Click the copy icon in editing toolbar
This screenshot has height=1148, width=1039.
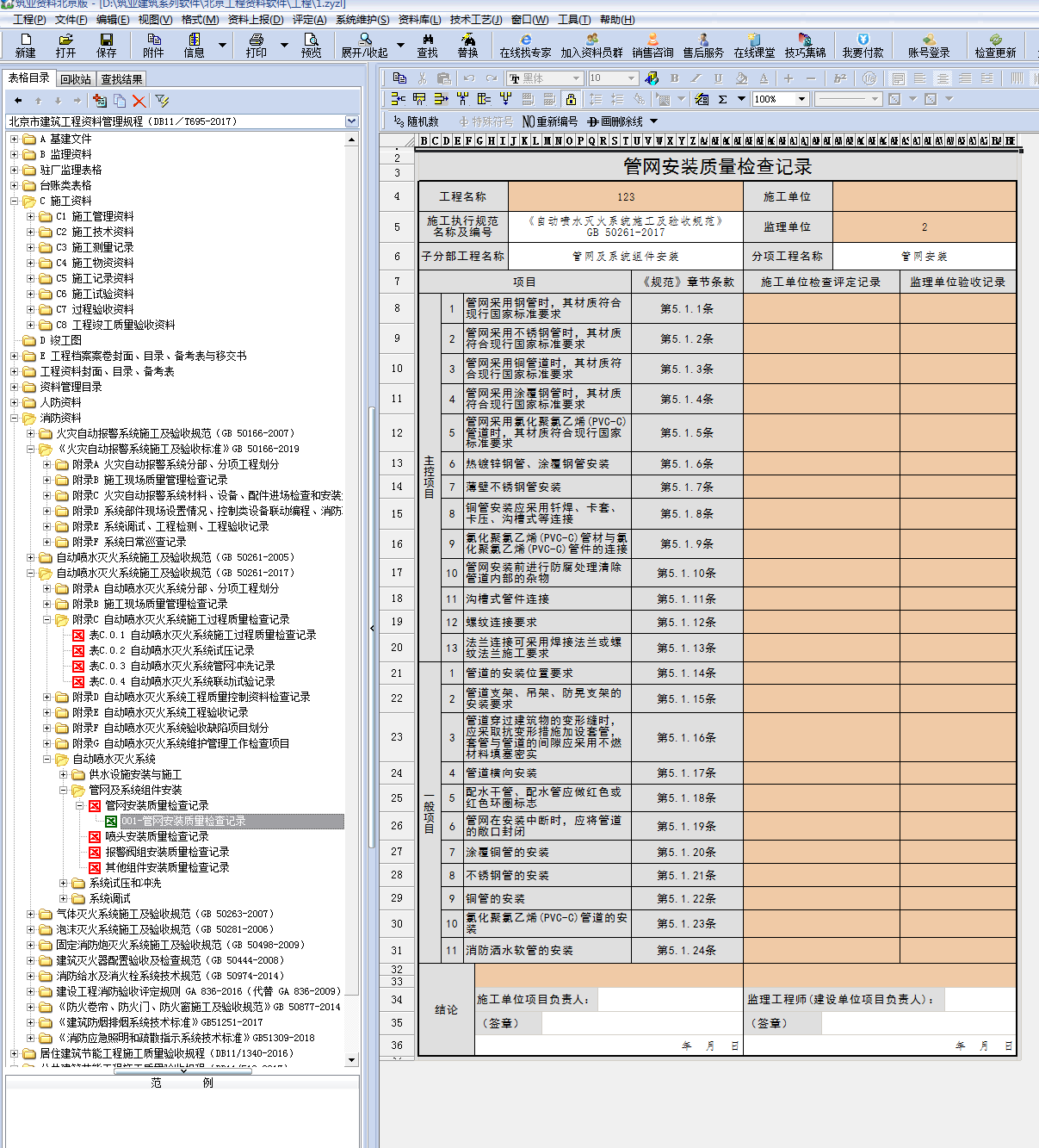coord(399,78)
